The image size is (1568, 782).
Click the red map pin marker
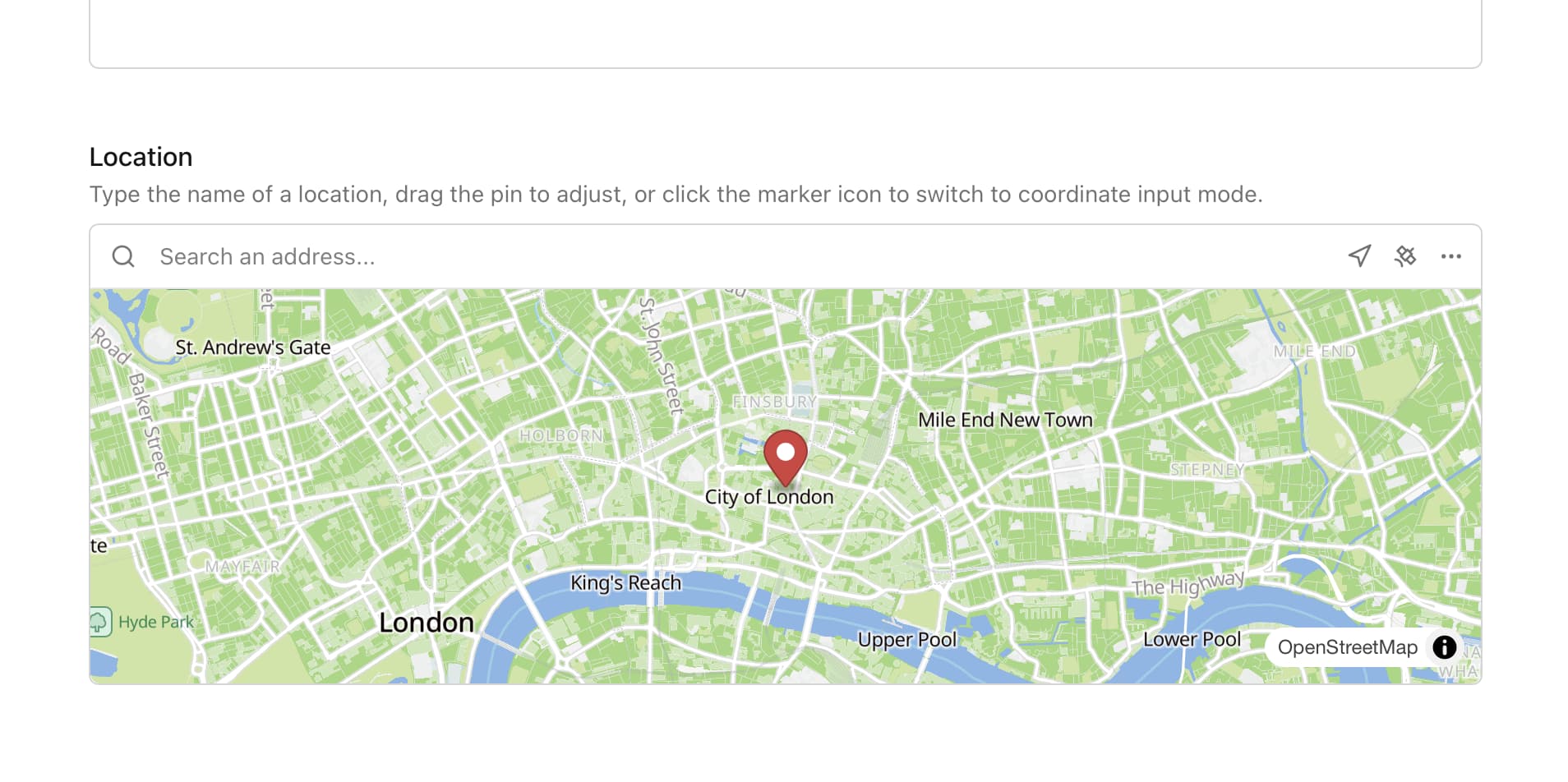point(786,458)
